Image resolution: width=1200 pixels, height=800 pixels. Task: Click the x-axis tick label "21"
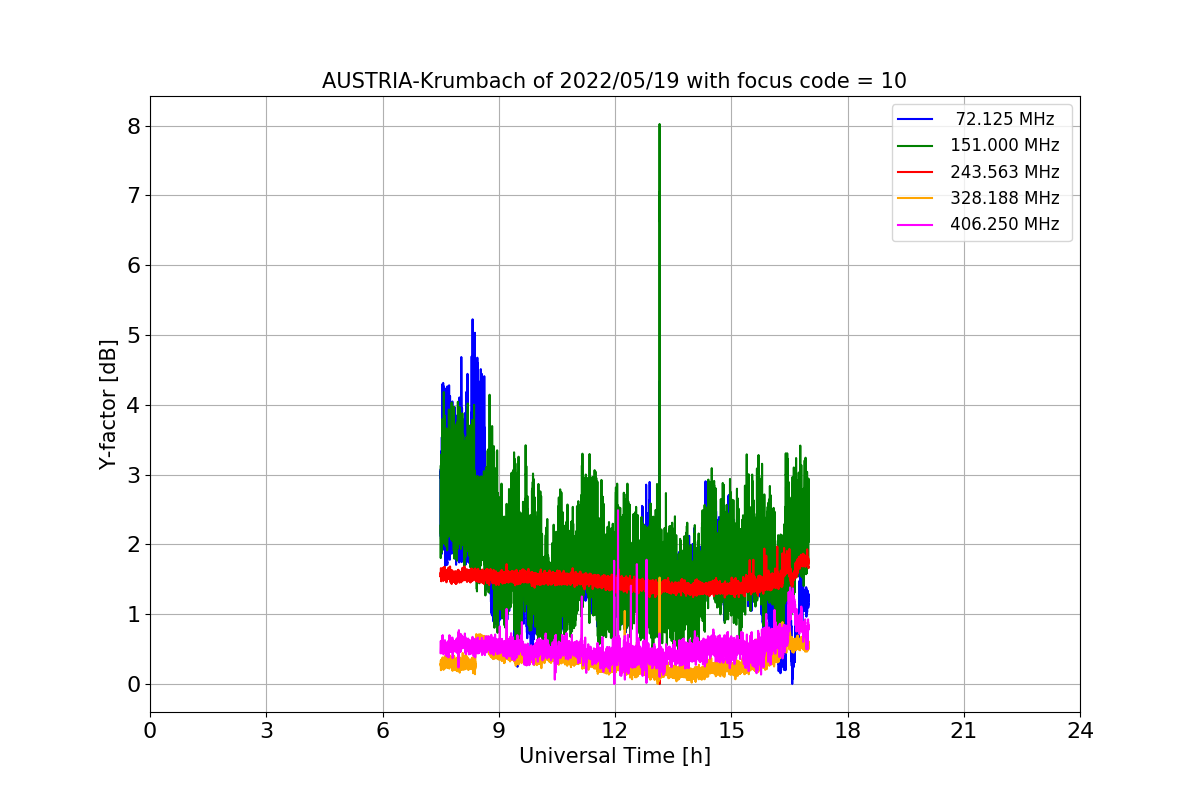tap(964, 731)
